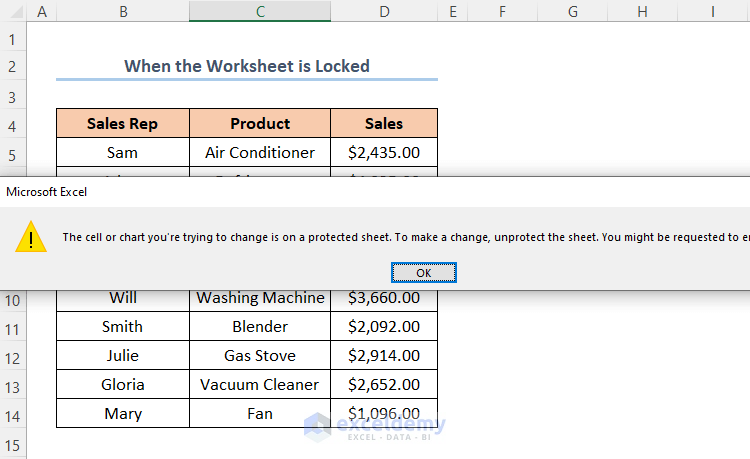Screen dimensions: 750x459
Task: Select the row 4 header
Action: pyautogui.click(x=13, y=124)
